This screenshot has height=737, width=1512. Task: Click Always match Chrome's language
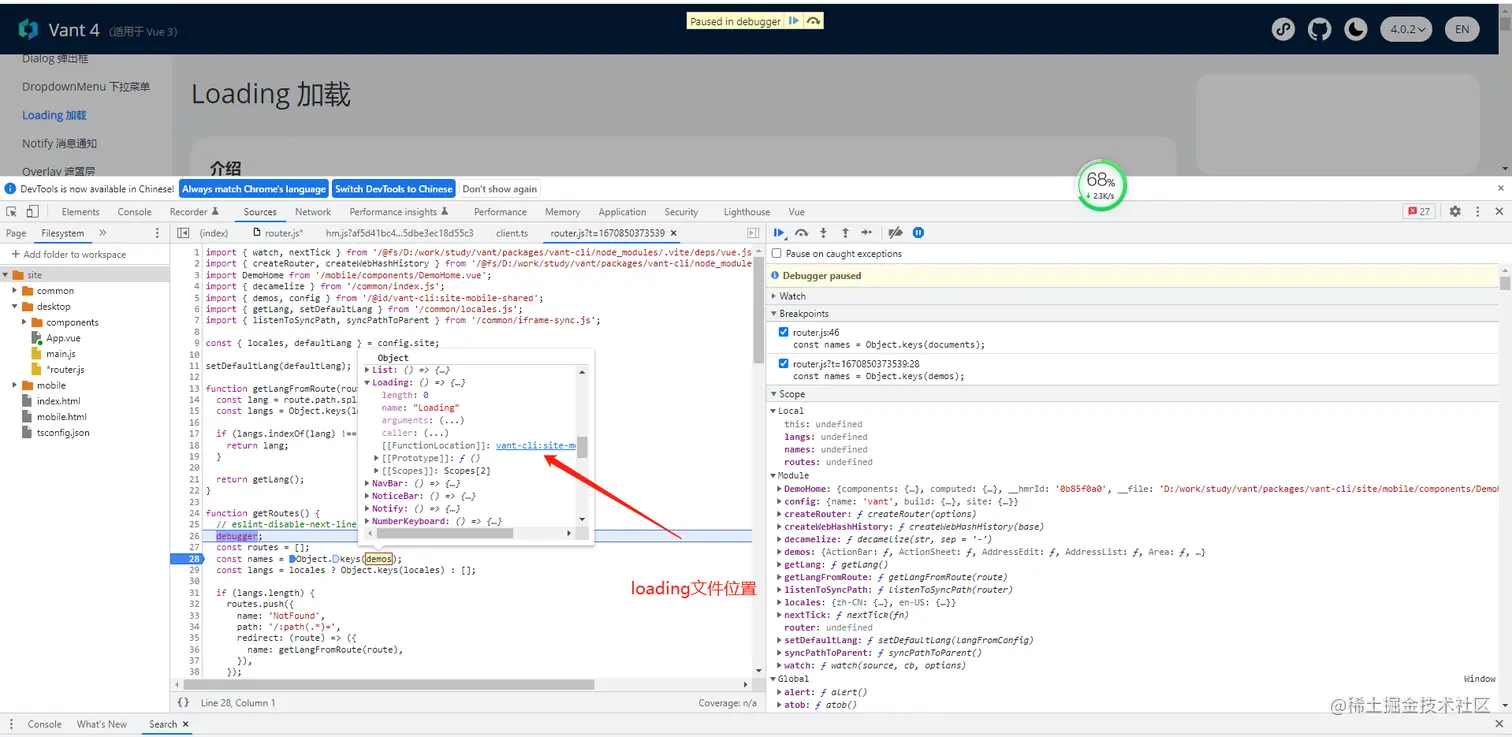pos(254,189)
